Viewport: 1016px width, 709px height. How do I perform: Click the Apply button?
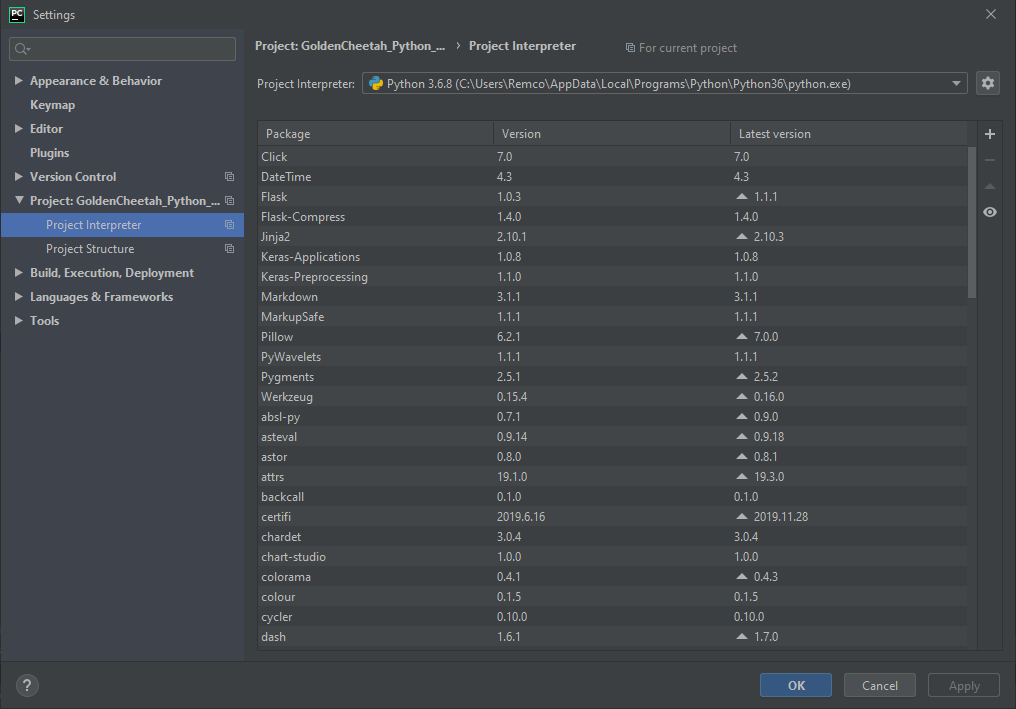(x=964, y=685)
